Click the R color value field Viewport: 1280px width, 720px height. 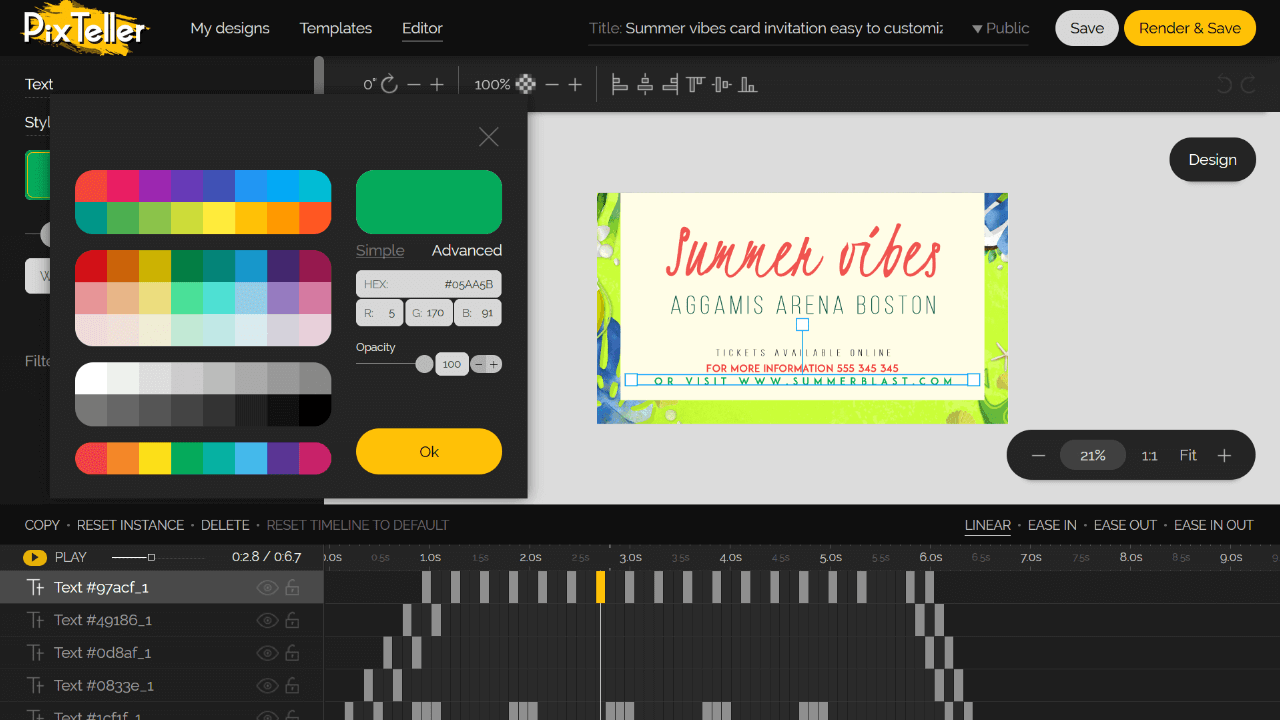(380, 313)
